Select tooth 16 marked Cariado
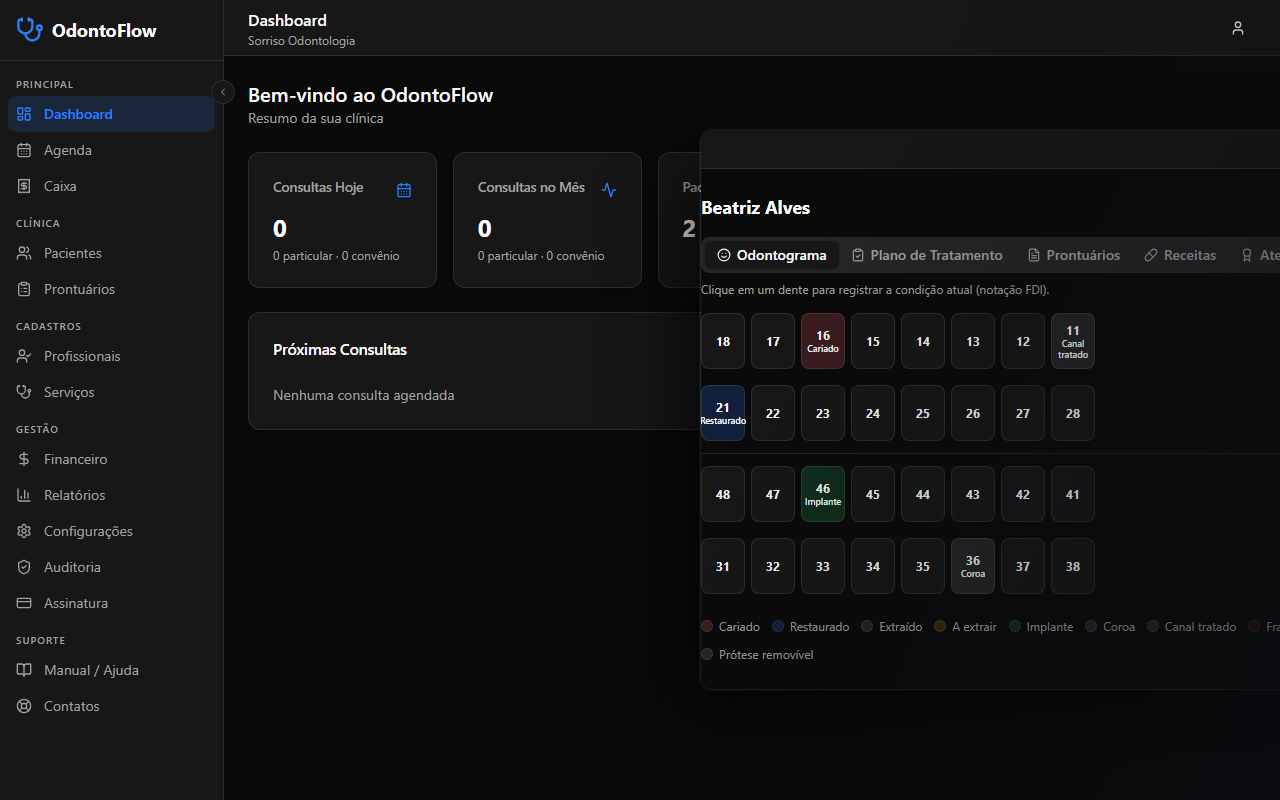 (823, 341)
